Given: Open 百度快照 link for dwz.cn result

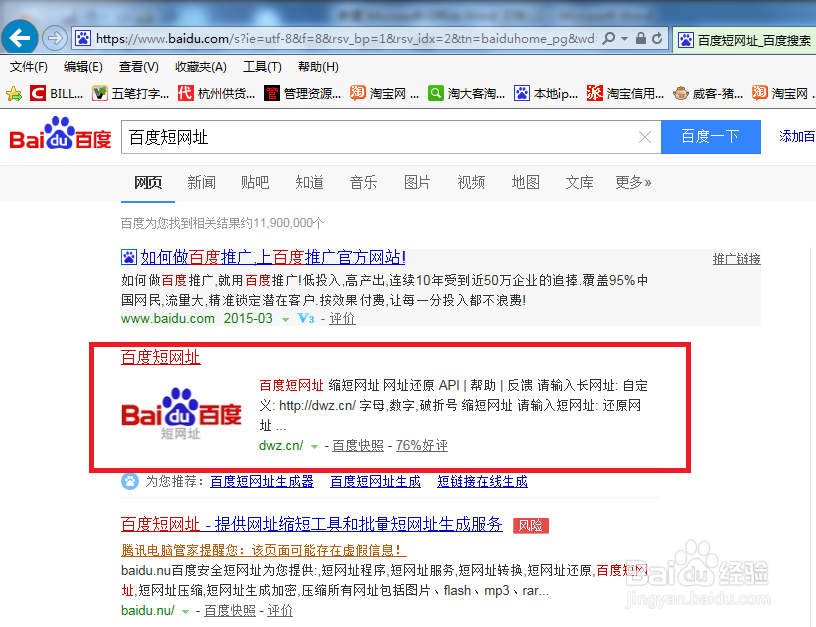Looking at the screenshot, I should 358,445.
